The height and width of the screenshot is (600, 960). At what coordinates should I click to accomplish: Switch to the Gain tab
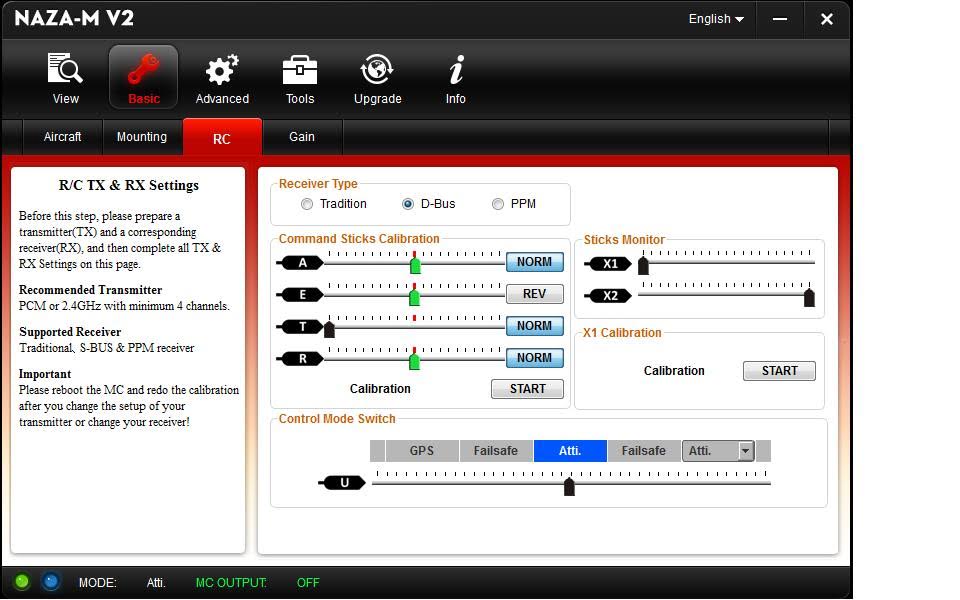302,137
